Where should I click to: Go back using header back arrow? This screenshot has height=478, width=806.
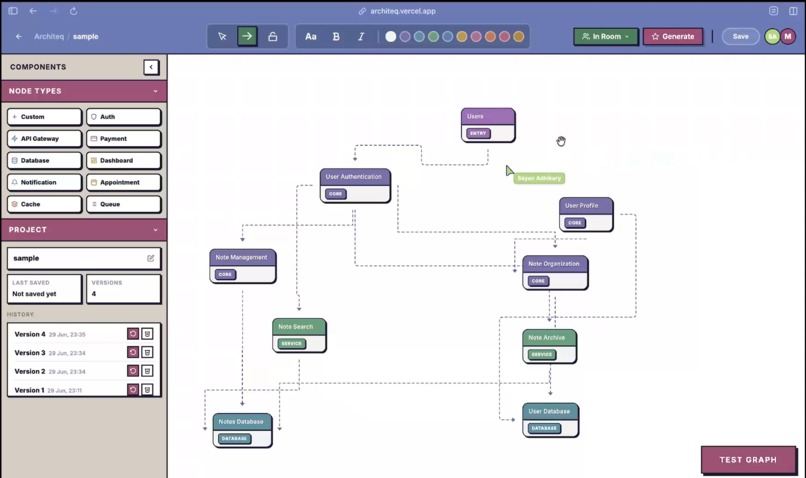click(19, 36)
